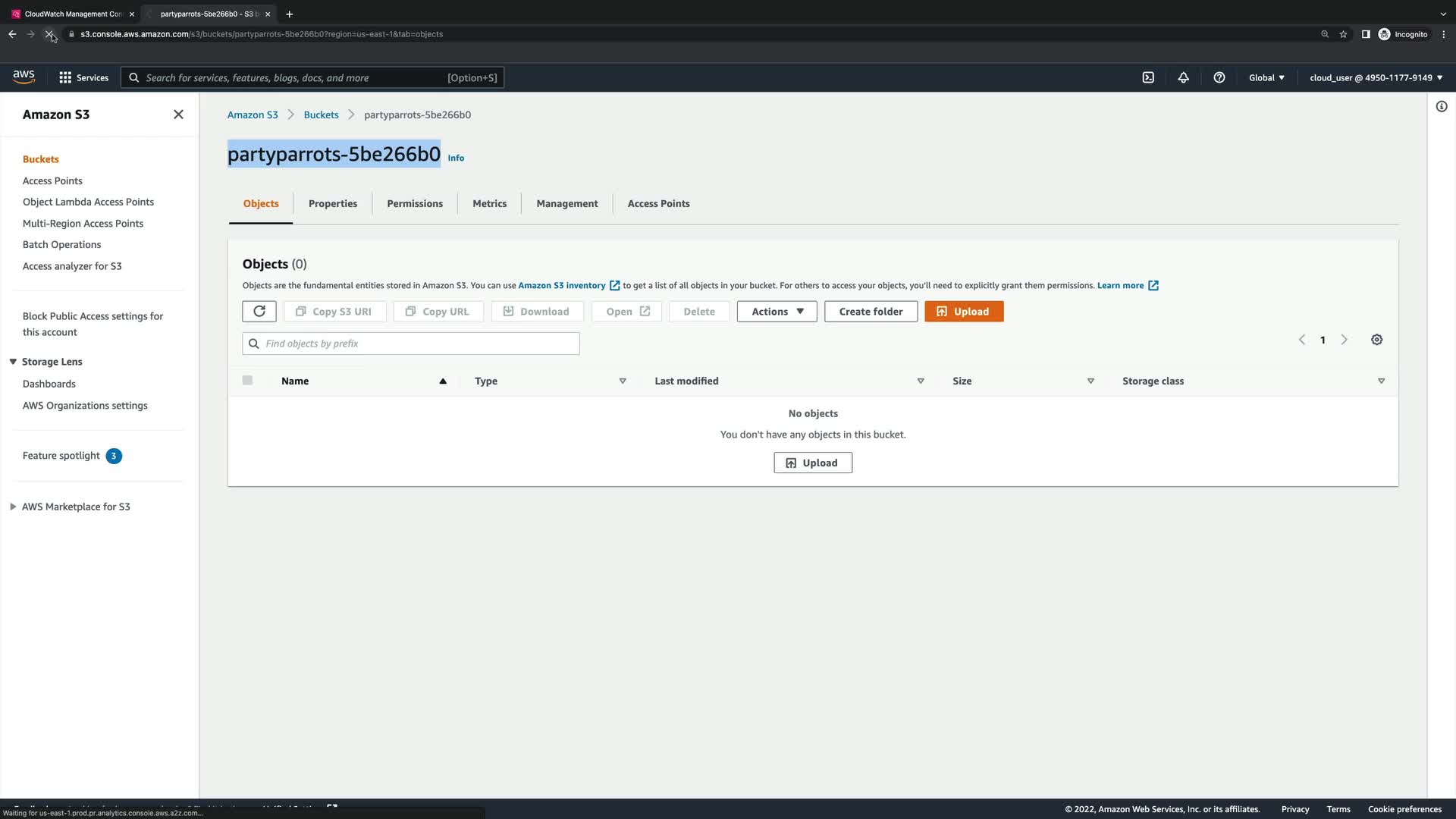Screen dimensions: 1456x819
Task: Open table preferences gear icon
Action: point(1376,340)
